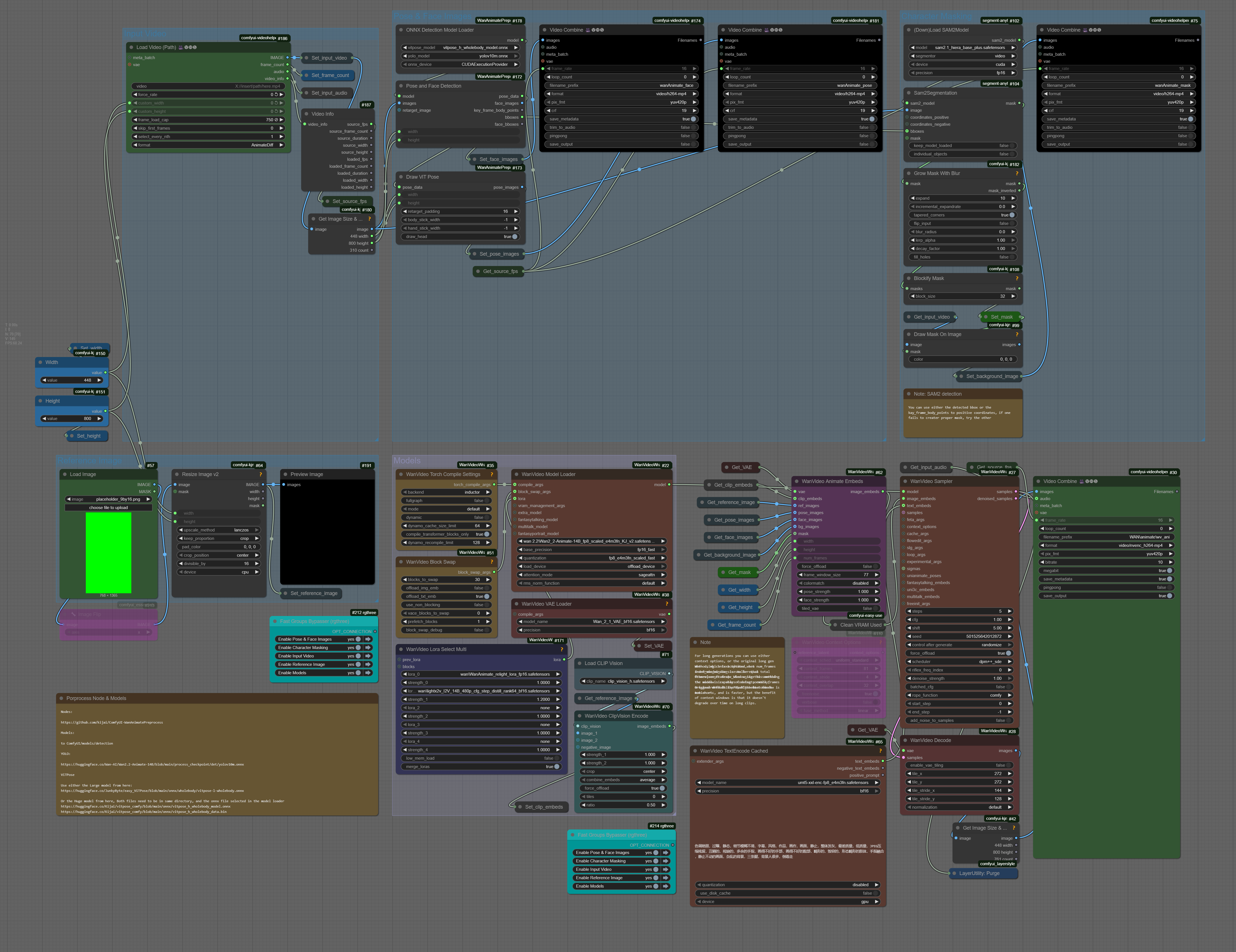Open upscale_method dropdown set to lanczos
The width and height of the screenshot is (1236, 952).
(x=219, y=530)
